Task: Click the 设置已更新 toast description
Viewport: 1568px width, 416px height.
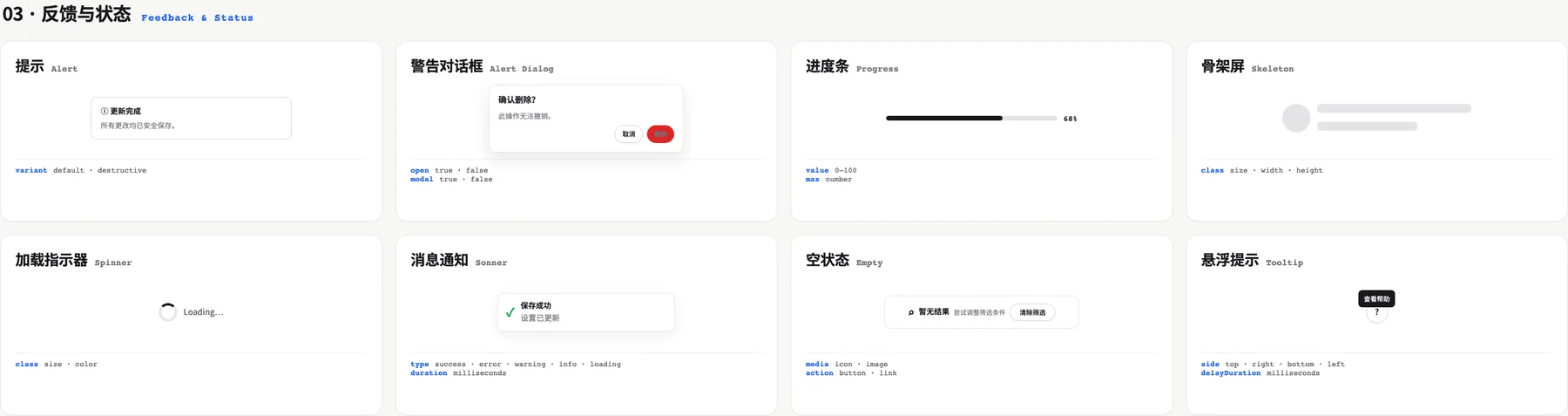Action: point(540,318)
